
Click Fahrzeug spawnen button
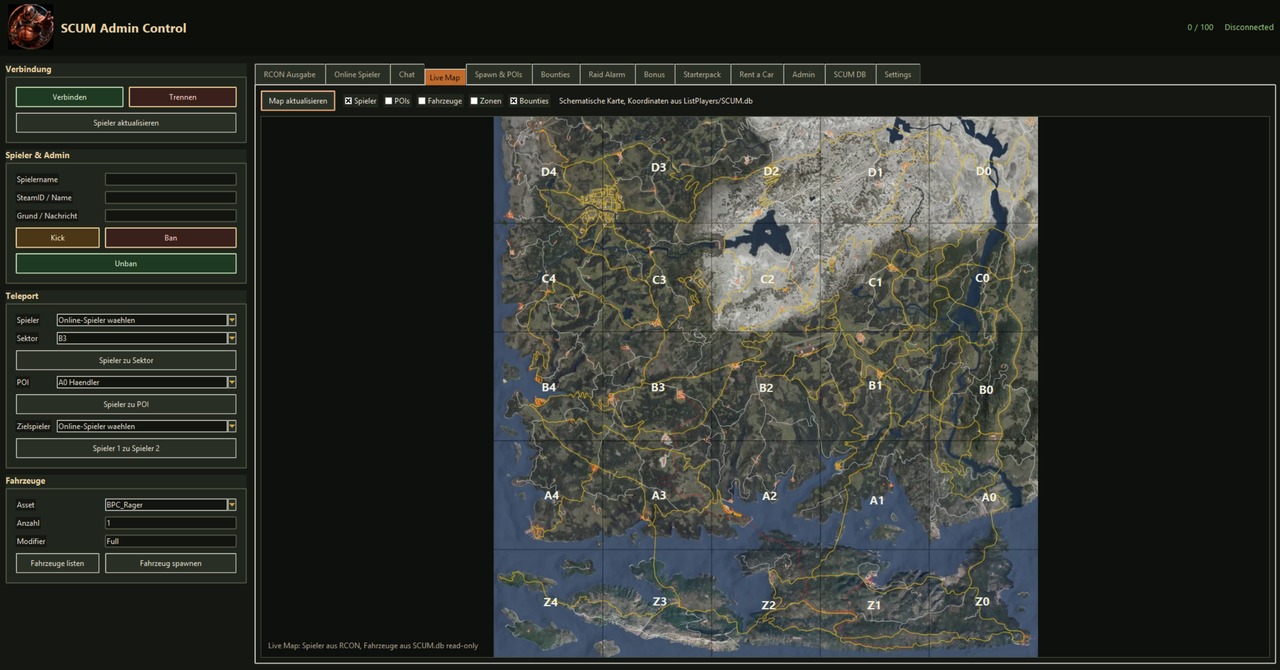click(x=171, y=563)
